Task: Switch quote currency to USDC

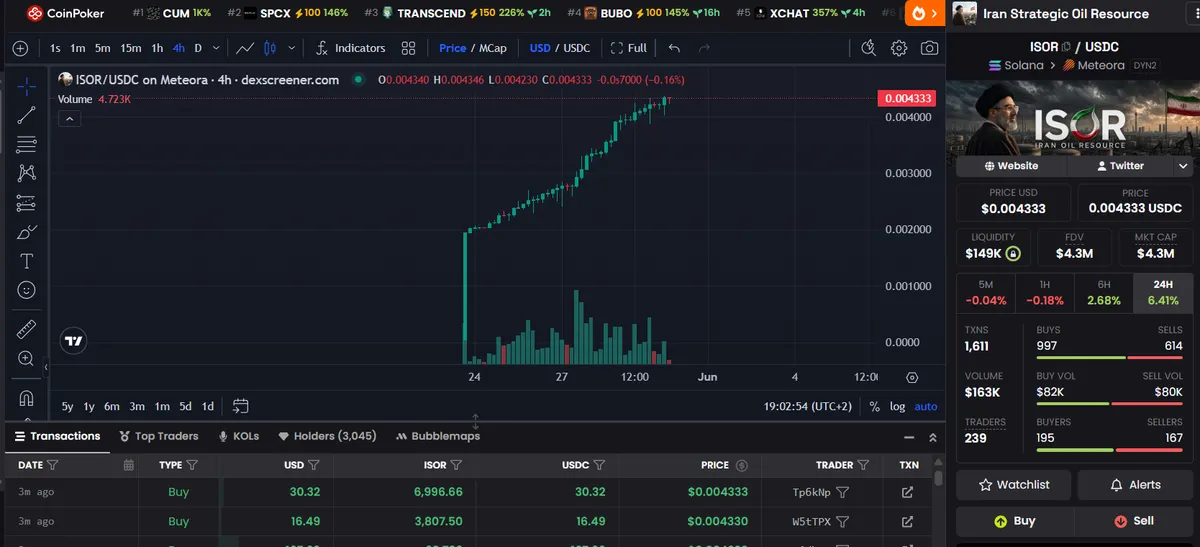Action: point(577,48)
